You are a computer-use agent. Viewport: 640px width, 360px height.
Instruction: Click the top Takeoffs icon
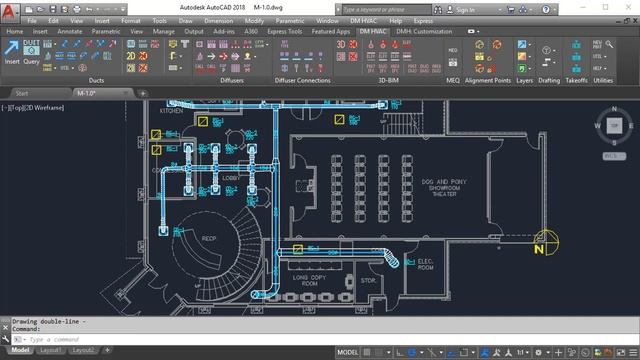[576, 44]
